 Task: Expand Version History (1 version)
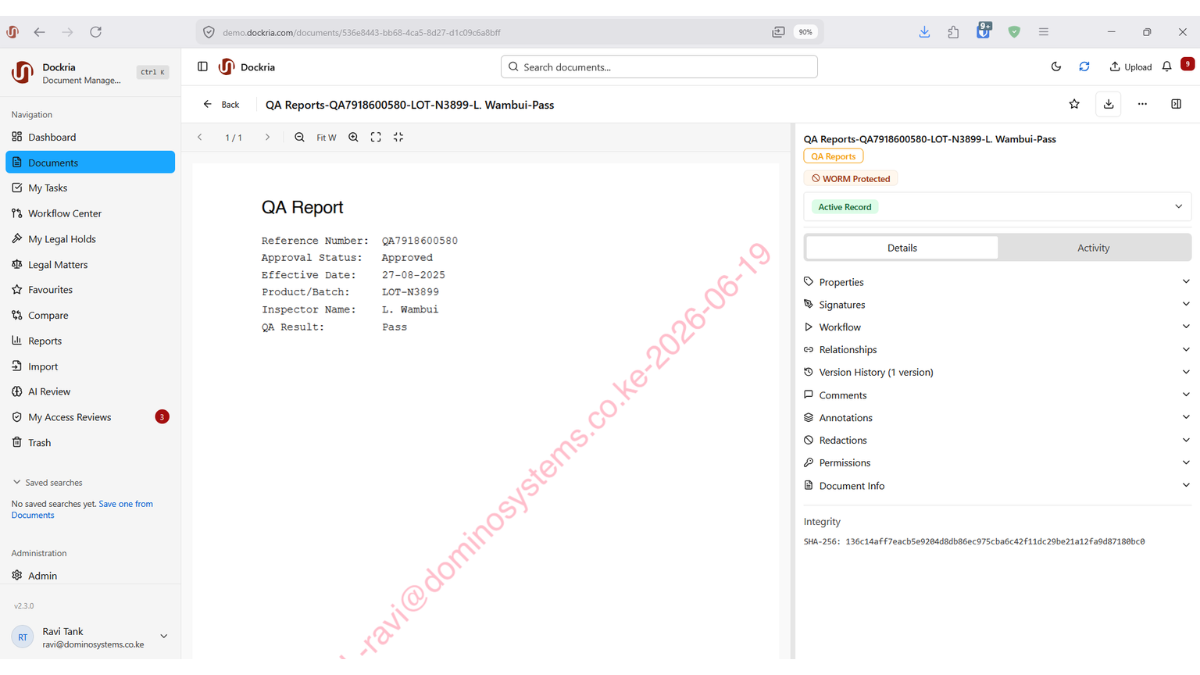(997, 372)
